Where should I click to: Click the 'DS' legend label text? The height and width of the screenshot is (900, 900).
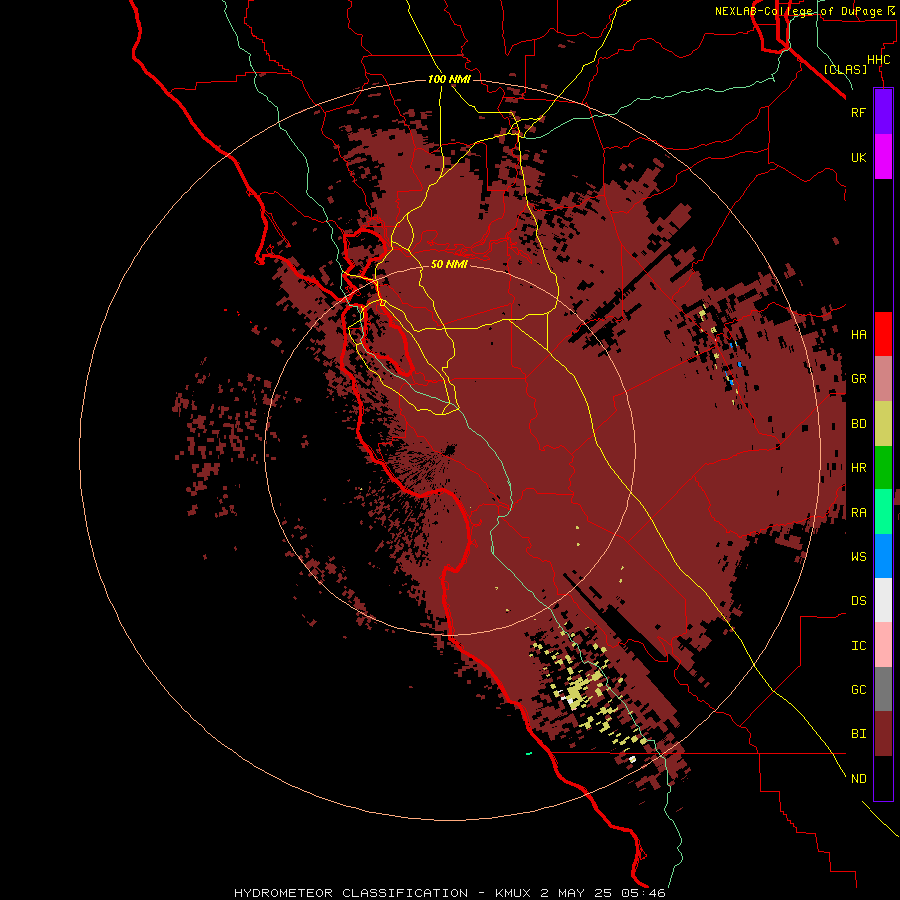(x=858, y=601)
